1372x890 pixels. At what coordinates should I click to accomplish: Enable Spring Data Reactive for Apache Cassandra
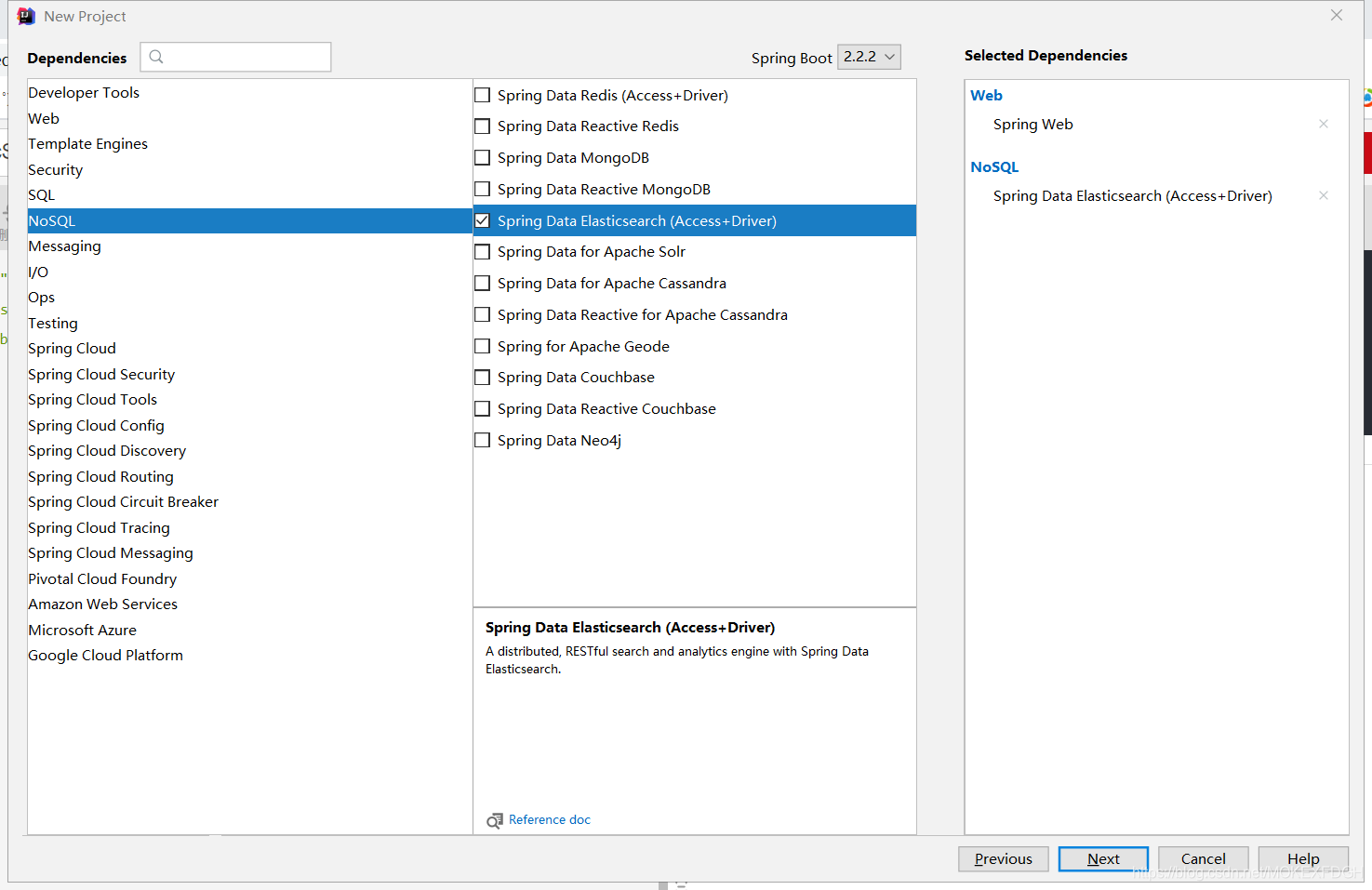click(482, 315)
